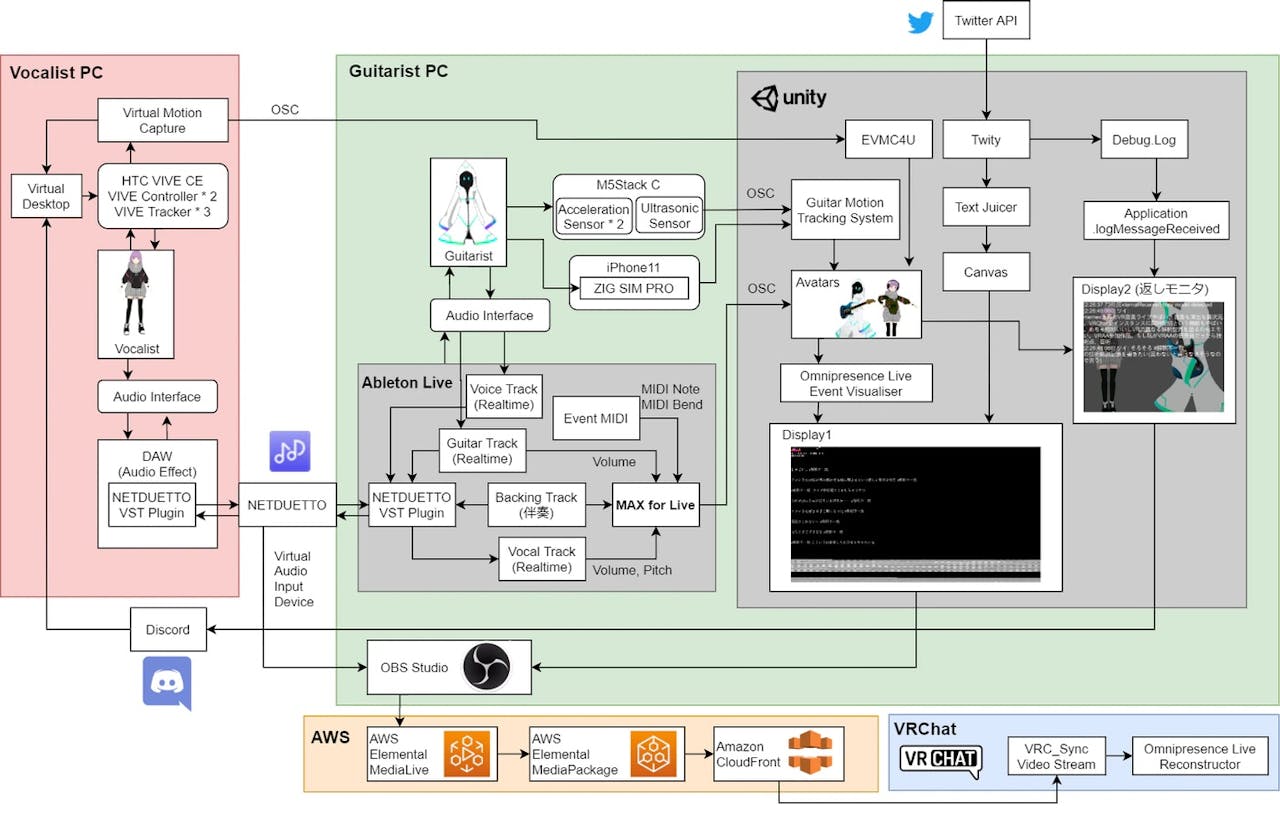Viewport: 1280px width, 813px height.
Task: Select the Vocal Track (Realtime) box
Action: click(542, 559)
